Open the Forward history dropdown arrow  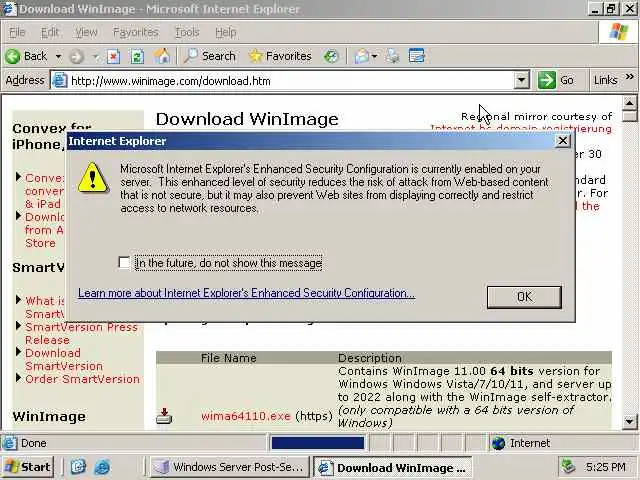coord(96,56)
